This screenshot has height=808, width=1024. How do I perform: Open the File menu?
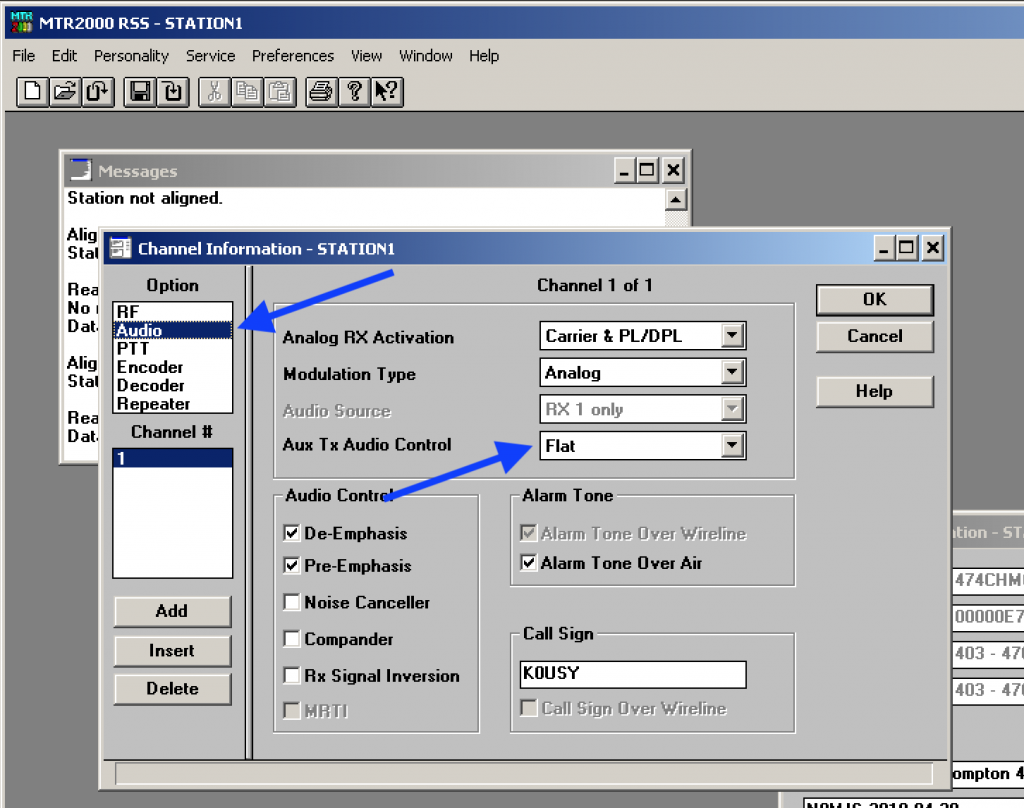tap(24, 56)
